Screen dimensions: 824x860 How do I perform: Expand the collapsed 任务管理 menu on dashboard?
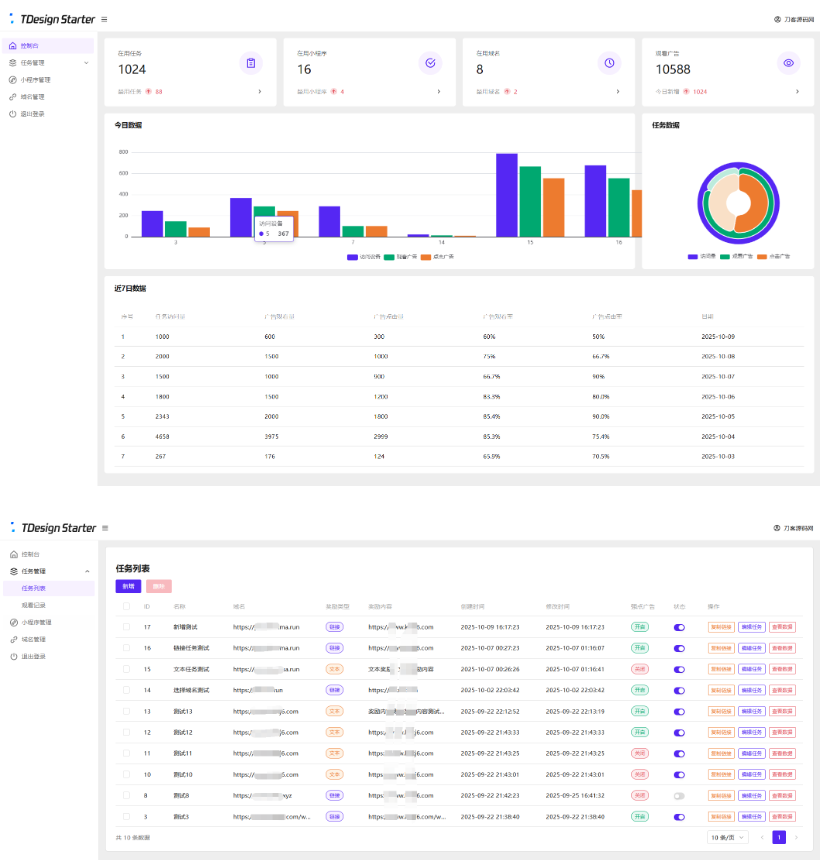point(86,63)
